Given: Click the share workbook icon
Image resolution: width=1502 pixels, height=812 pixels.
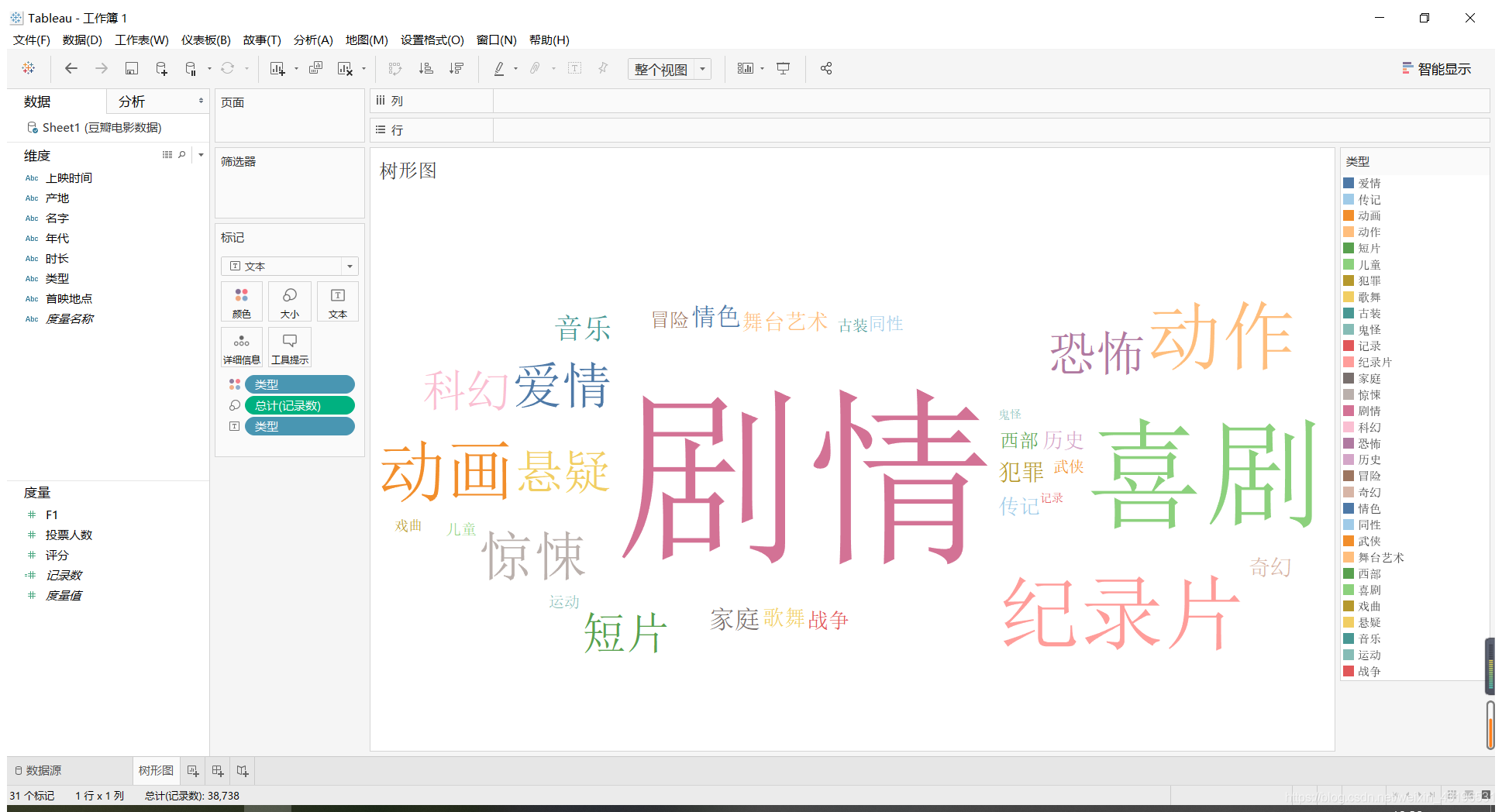Looking at the screenshot, I should click(826, 68).
